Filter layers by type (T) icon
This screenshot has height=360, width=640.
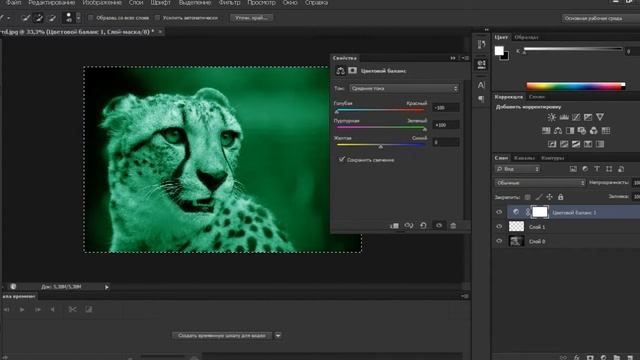(x=597, y=169)
